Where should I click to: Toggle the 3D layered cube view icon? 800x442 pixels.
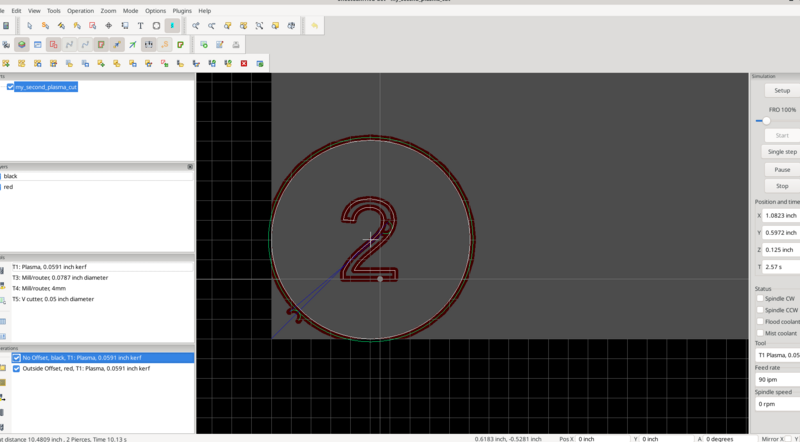click(x=21, y=45)
